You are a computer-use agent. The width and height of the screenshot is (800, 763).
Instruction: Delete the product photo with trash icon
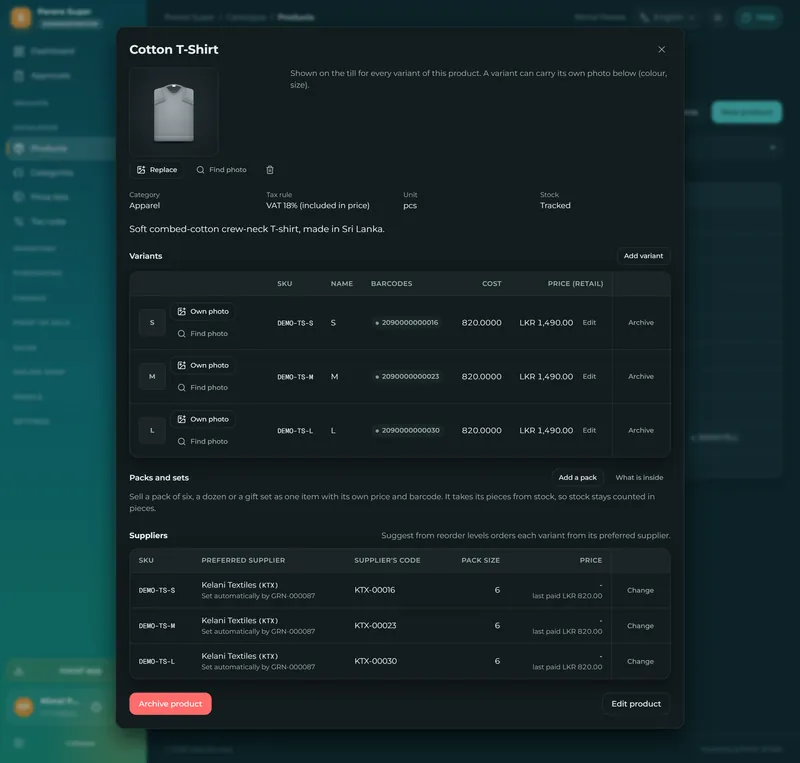click(x=270, y=170)
